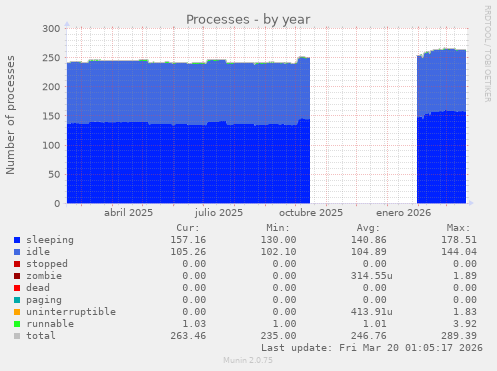
Task: Click total minimum value 235.00
Action: click(279, 336)
